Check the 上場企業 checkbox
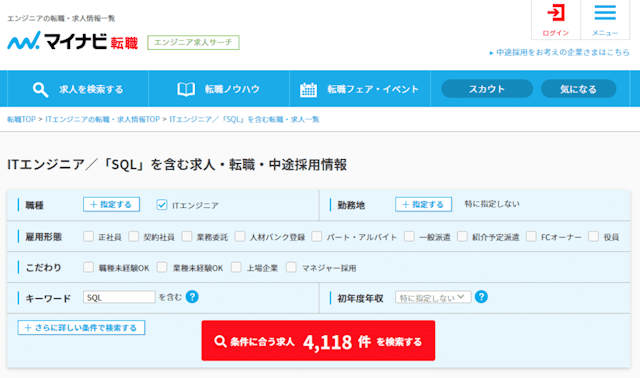The image size is (640, 378). coord(236,267)
